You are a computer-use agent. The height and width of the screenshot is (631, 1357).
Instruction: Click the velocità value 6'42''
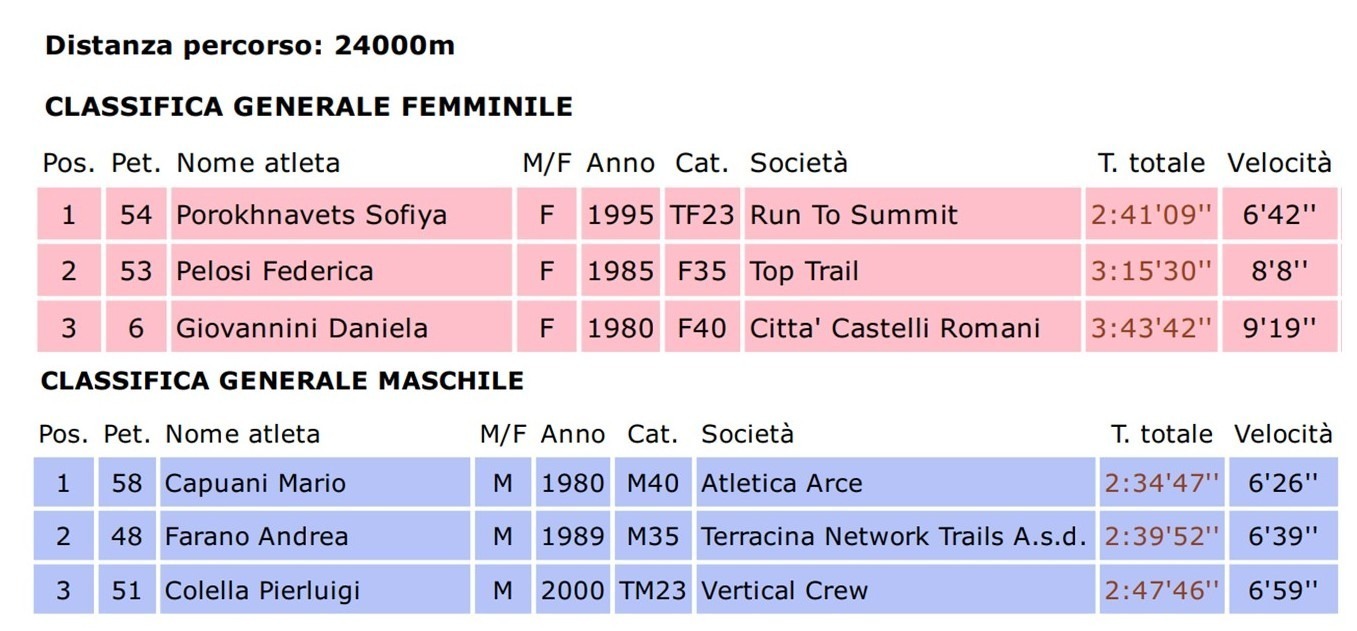(x=1279, y=214)
